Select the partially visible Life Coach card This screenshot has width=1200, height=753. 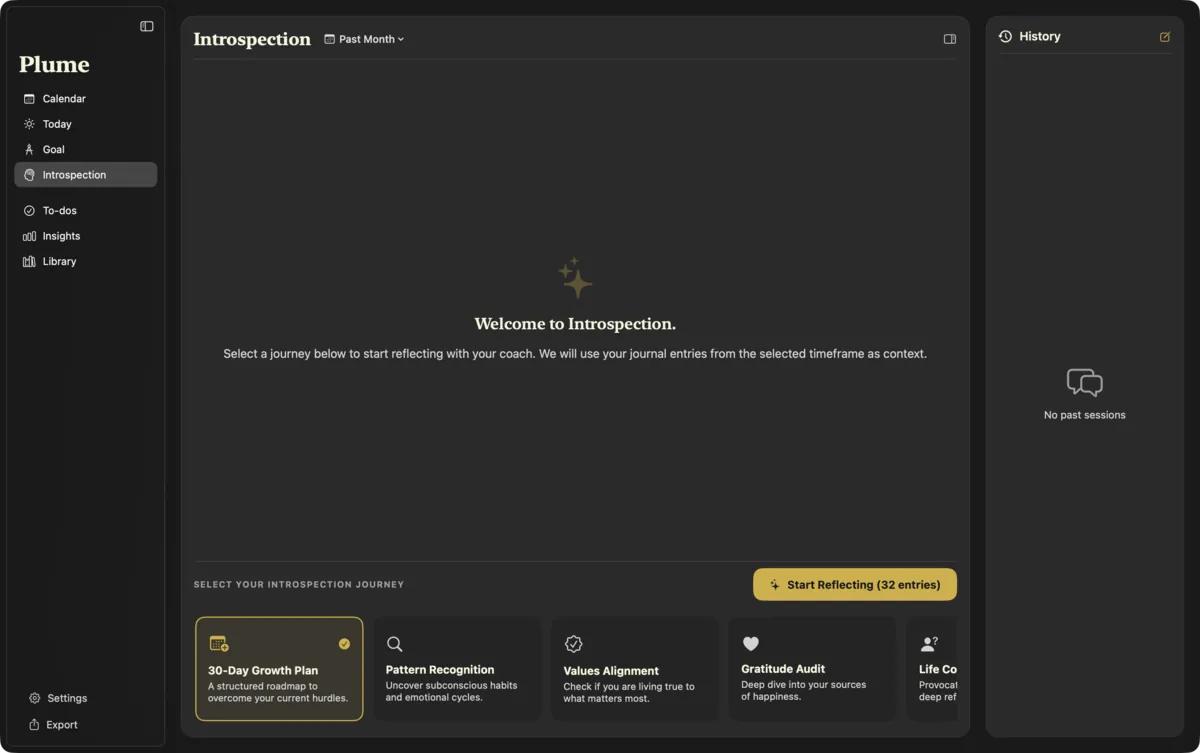[932, 669]
